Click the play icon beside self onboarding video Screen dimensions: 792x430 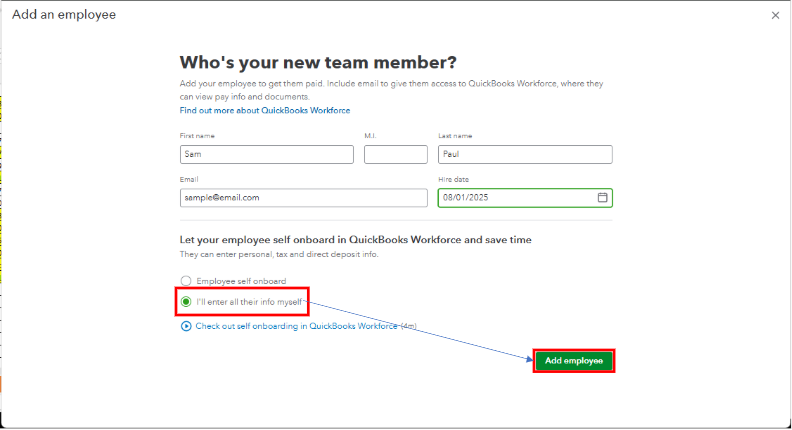(x=186, y=326)
